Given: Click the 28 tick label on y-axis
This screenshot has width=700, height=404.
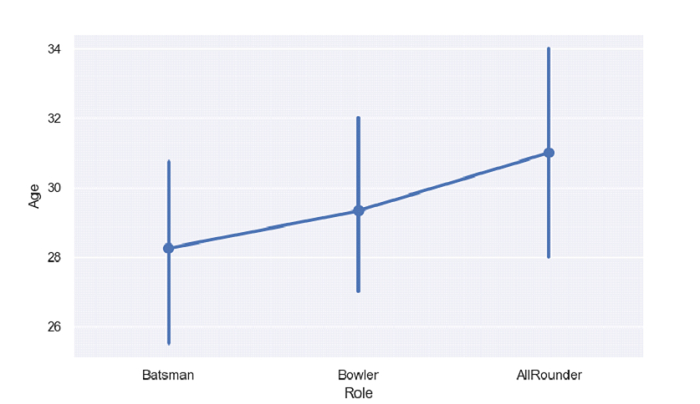Looking at the screenshot, I should (x=54, y=257).
